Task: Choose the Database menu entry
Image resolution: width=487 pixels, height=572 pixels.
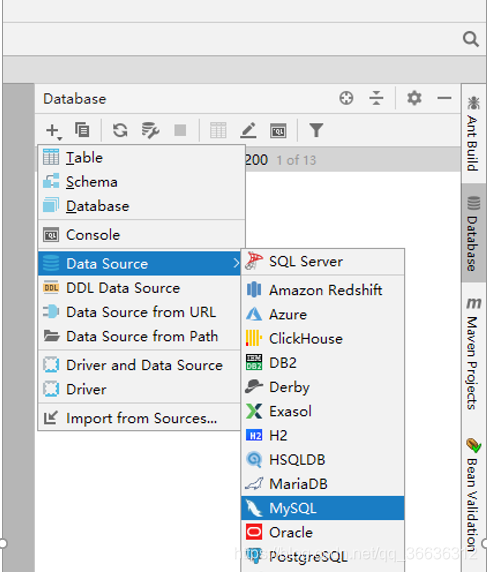Action: pos(141,206)
